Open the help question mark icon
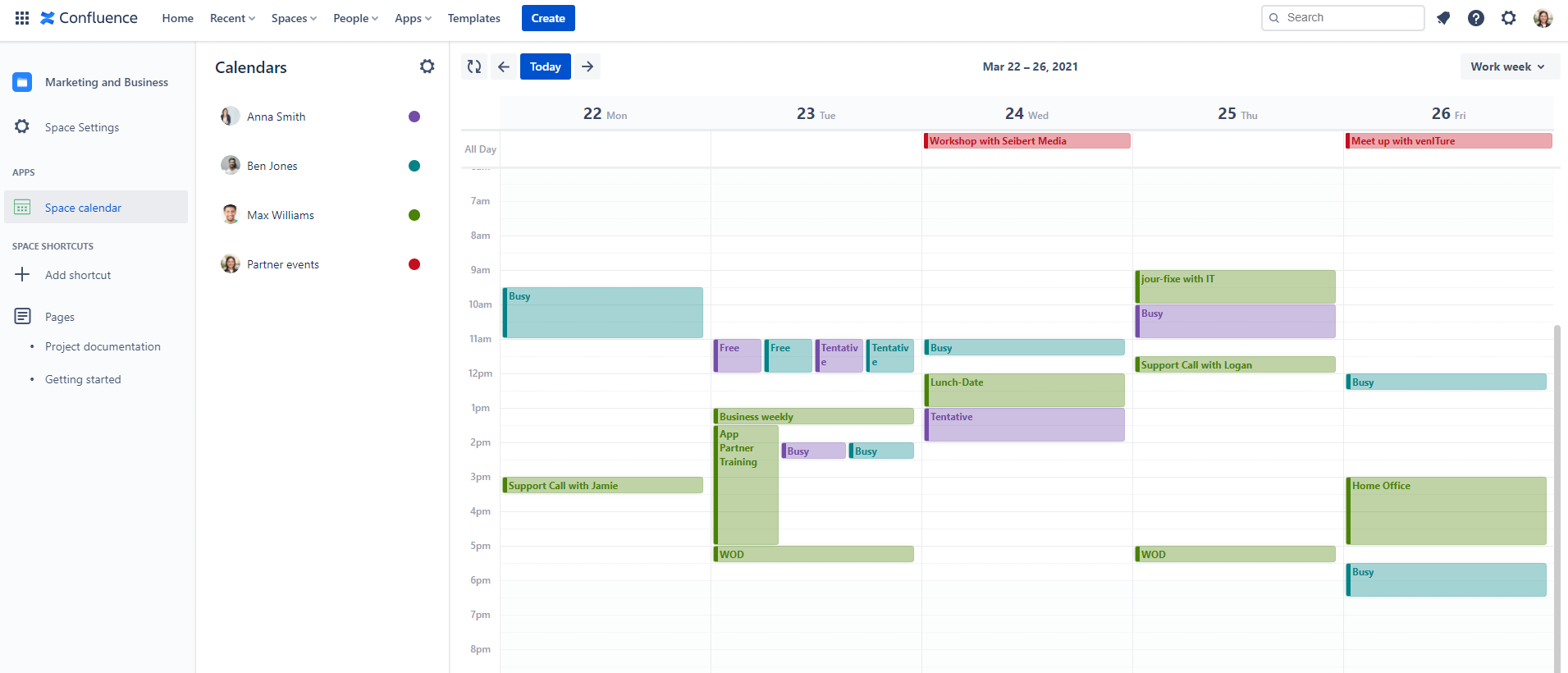This screenshot has height=673, width=1568. click(x=1476, y=18)
